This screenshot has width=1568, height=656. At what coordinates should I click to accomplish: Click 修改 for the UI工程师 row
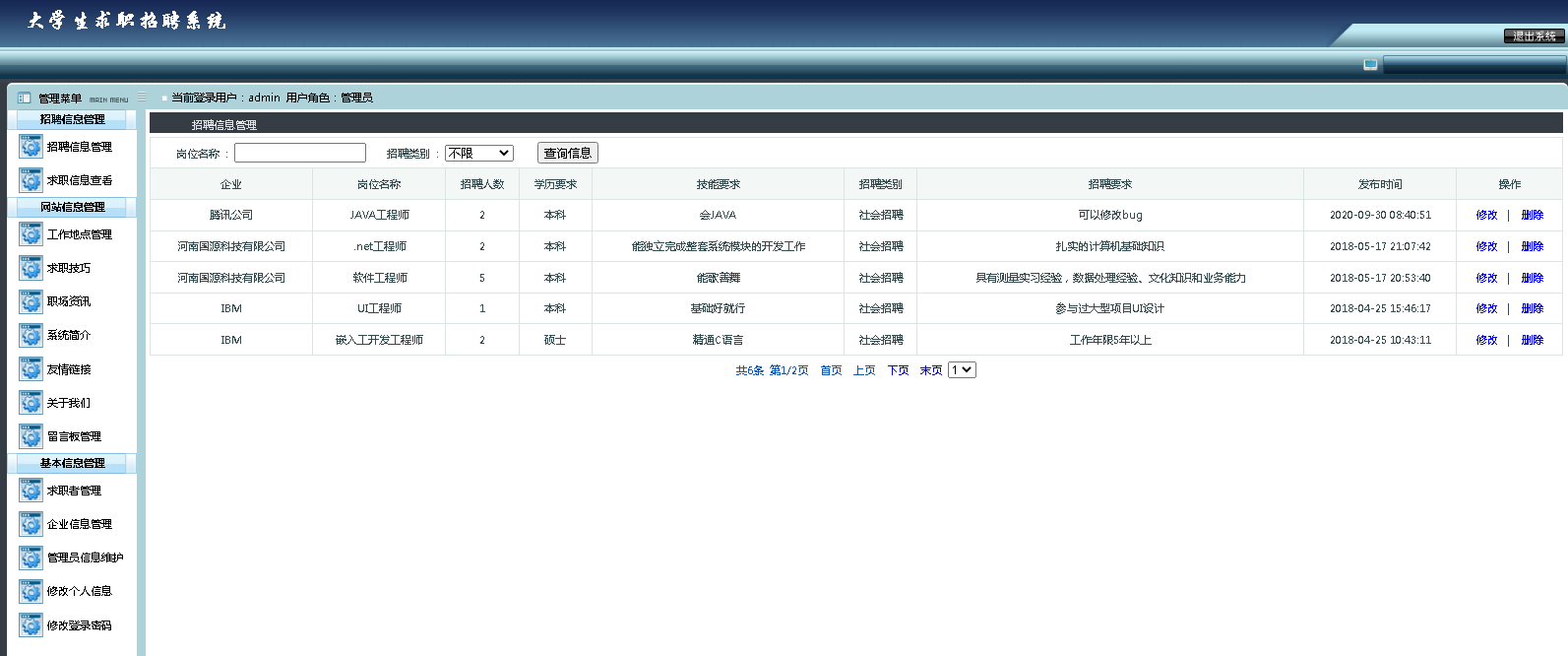point(1486,308)
